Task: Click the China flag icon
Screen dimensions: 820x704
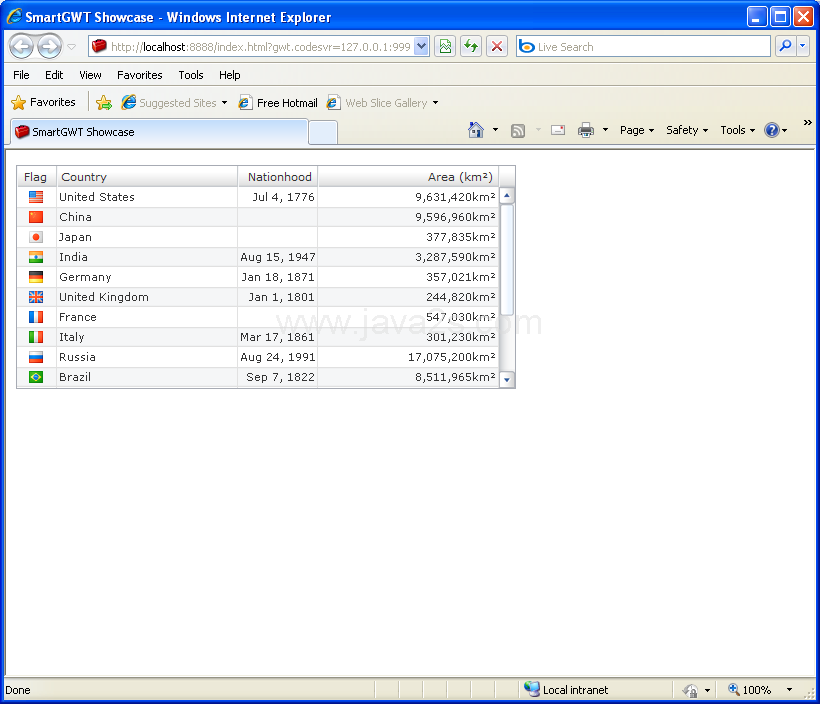Action: [x=36, y=217]
